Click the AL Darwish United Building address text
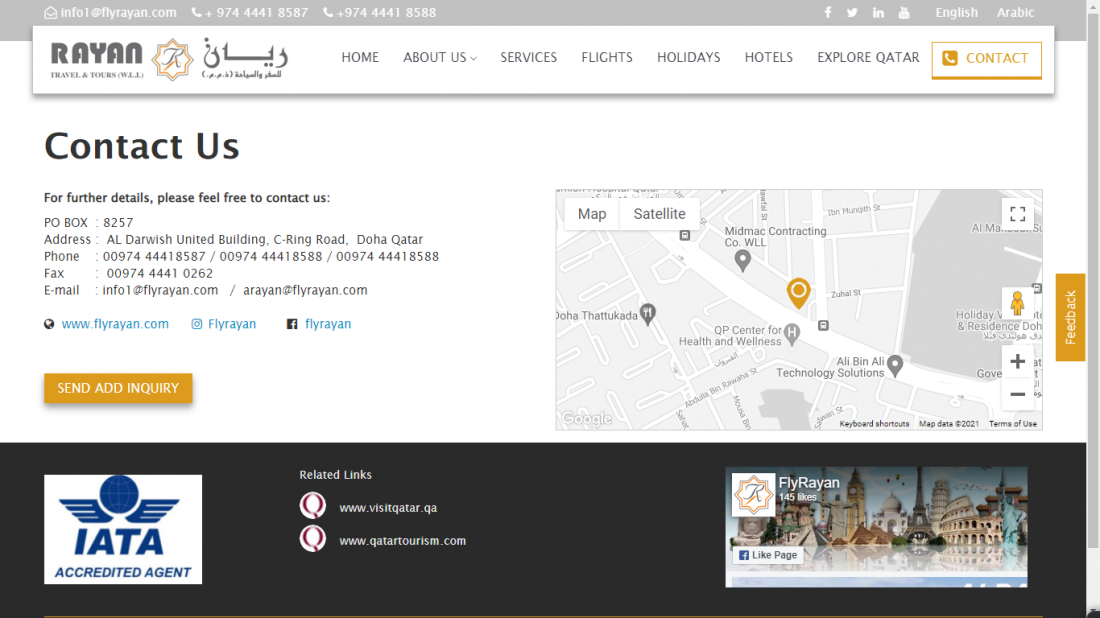This screenshot has height=618, width=1100. (264, 240)
